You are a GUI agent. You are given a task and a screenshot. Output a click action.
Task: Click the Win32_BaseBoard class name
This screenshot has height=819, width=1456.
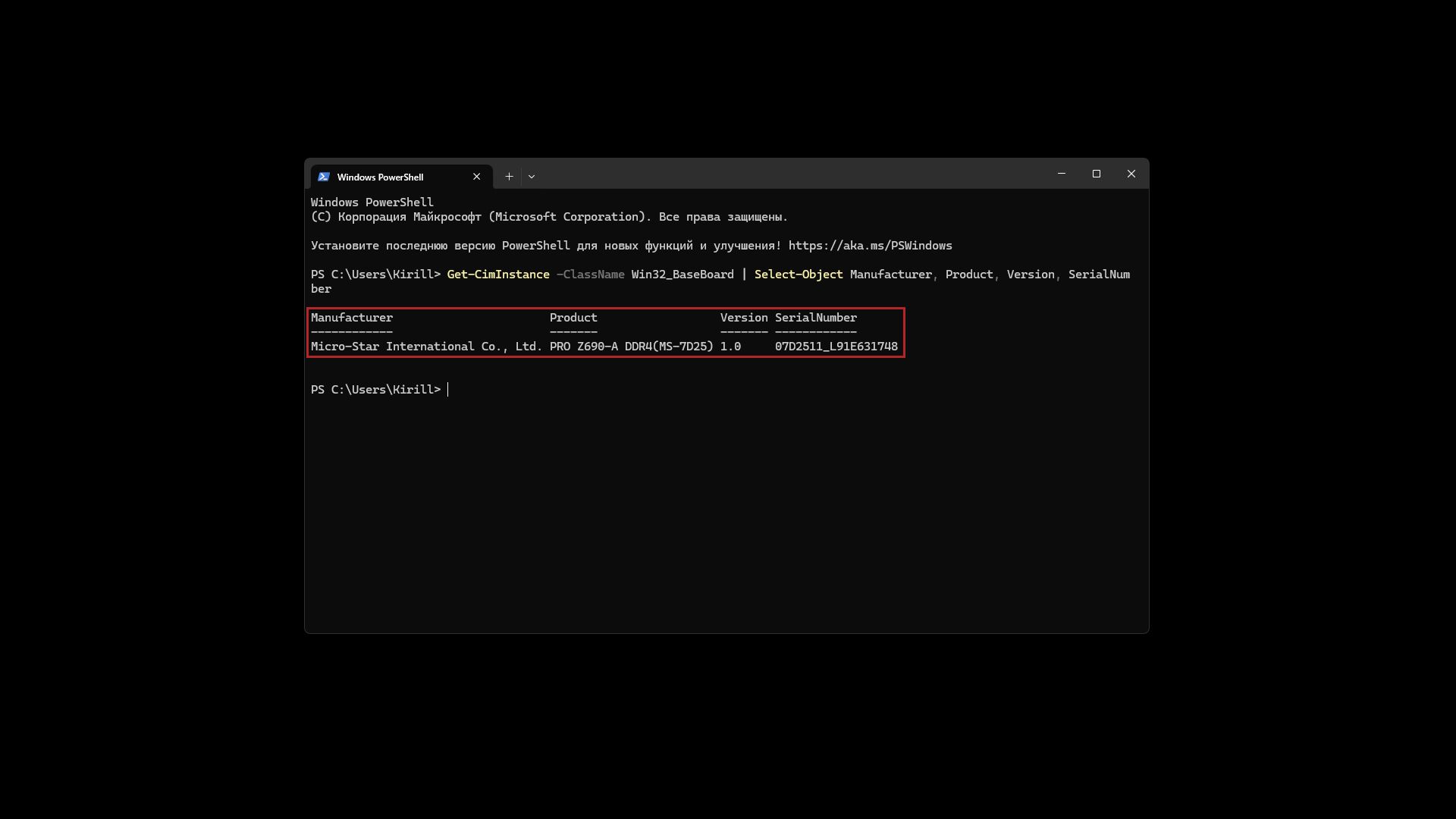pos(682,275)
